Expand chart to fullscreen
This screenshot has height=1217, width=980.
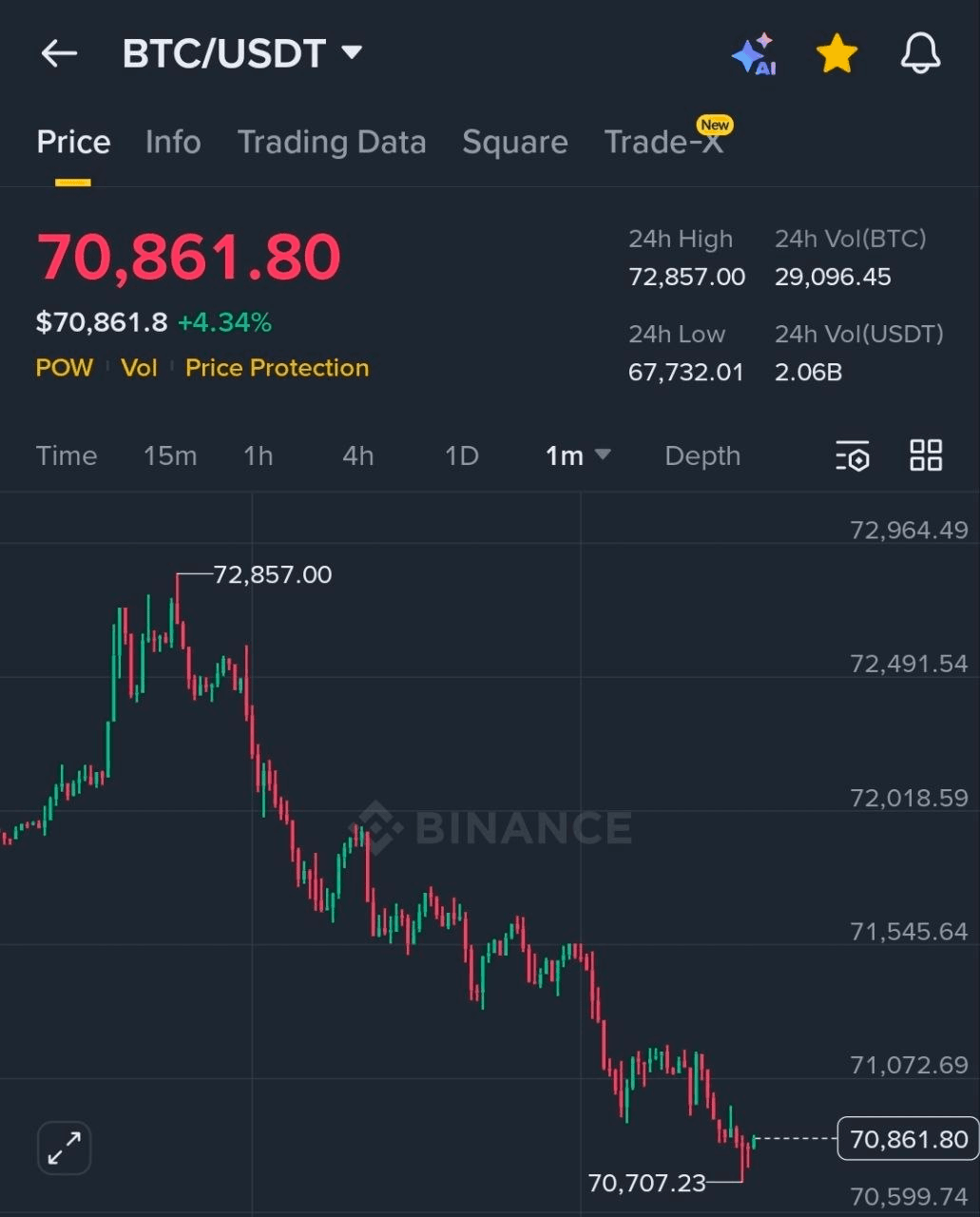tap(65, 1148)
